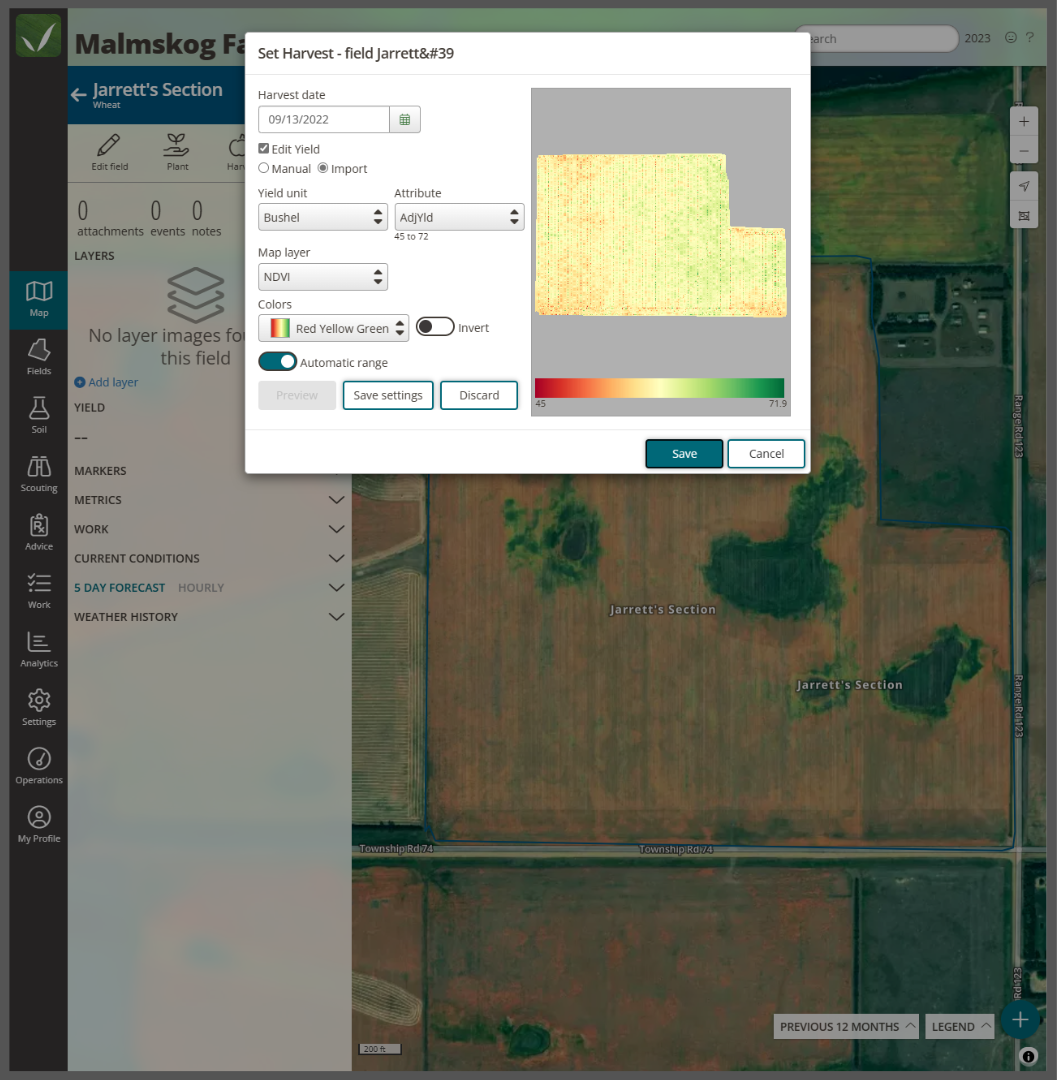Expand the Work section chevron
This screenshot has width=1057, height=1080.
click(336, 529)
